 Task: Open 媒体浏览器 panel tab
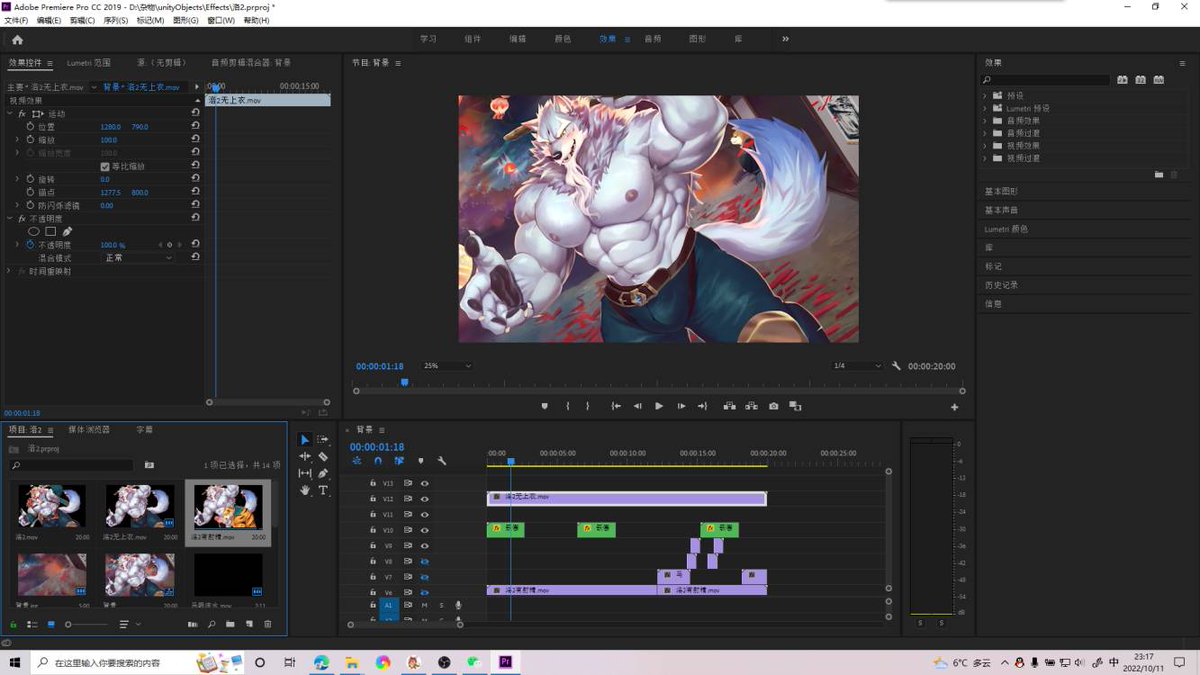89,430
